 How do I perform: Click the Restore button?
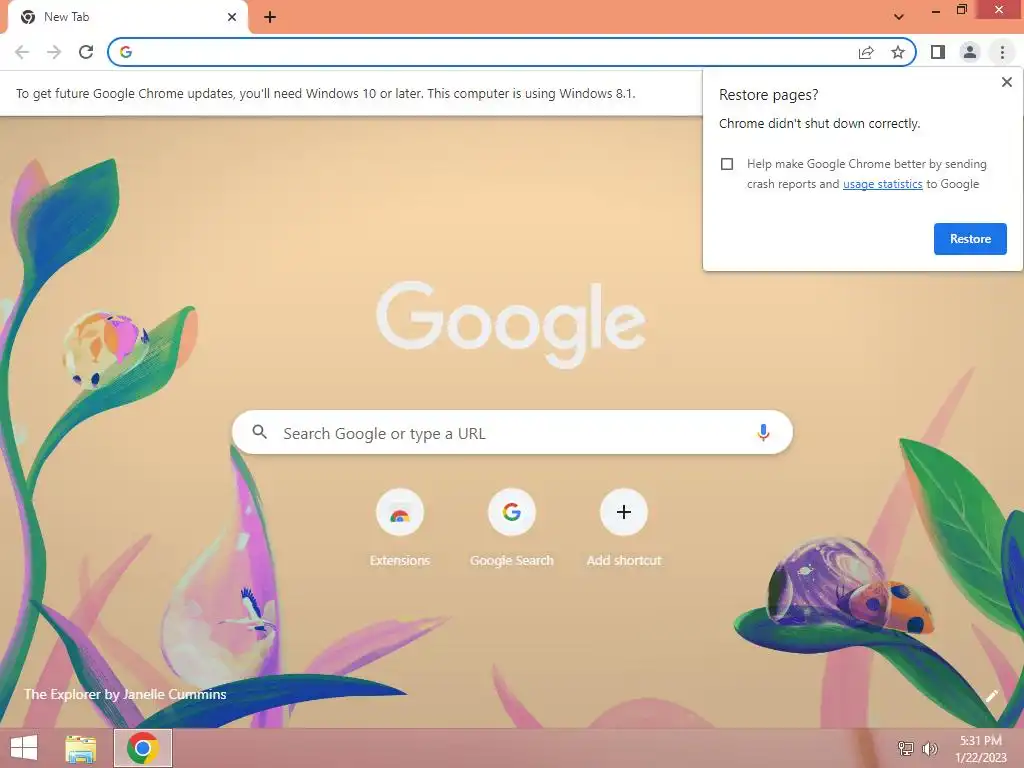point(970,239)
